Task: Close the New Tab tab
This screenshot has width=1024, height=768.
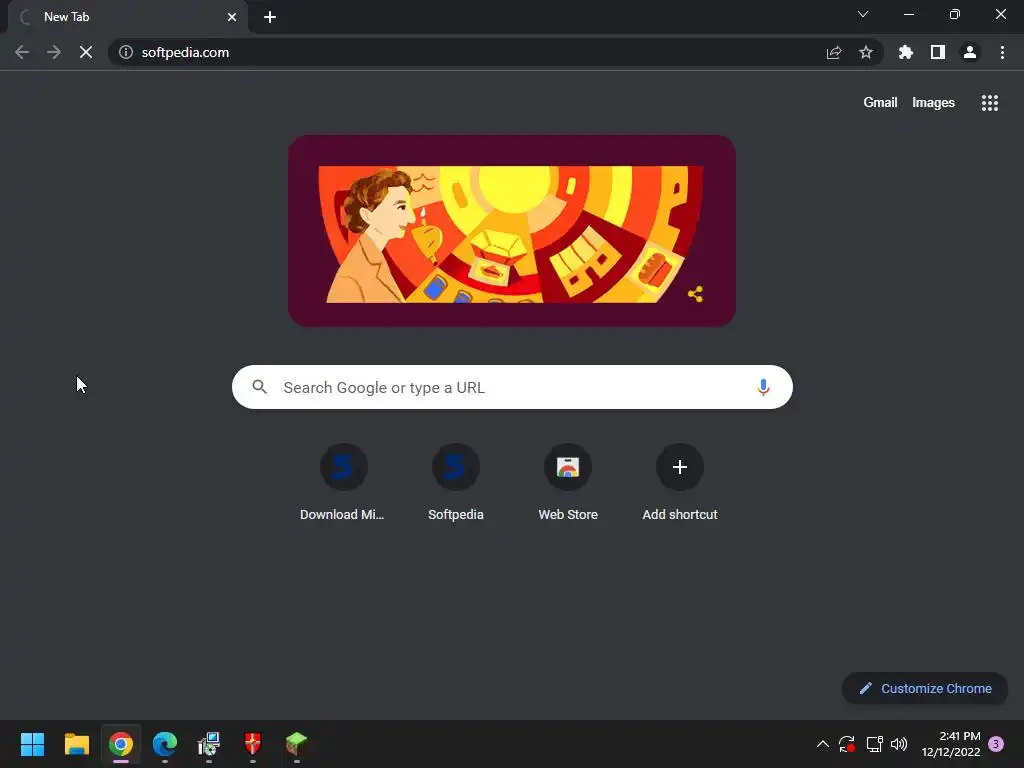Action: point(232,17)
